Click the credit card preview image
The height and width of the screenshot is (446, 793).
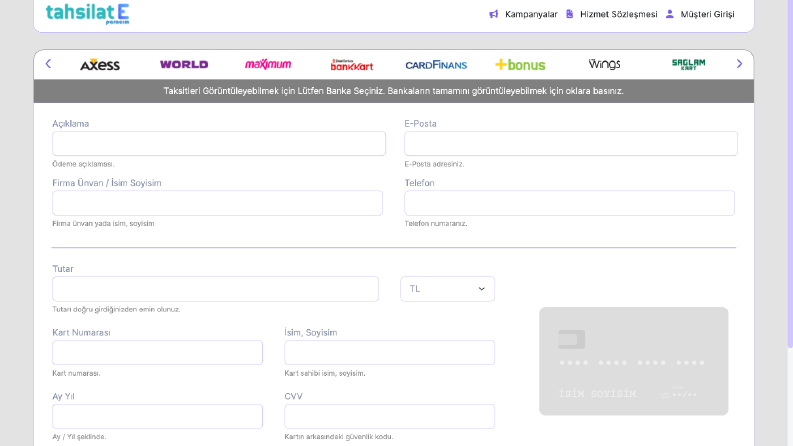634,361
